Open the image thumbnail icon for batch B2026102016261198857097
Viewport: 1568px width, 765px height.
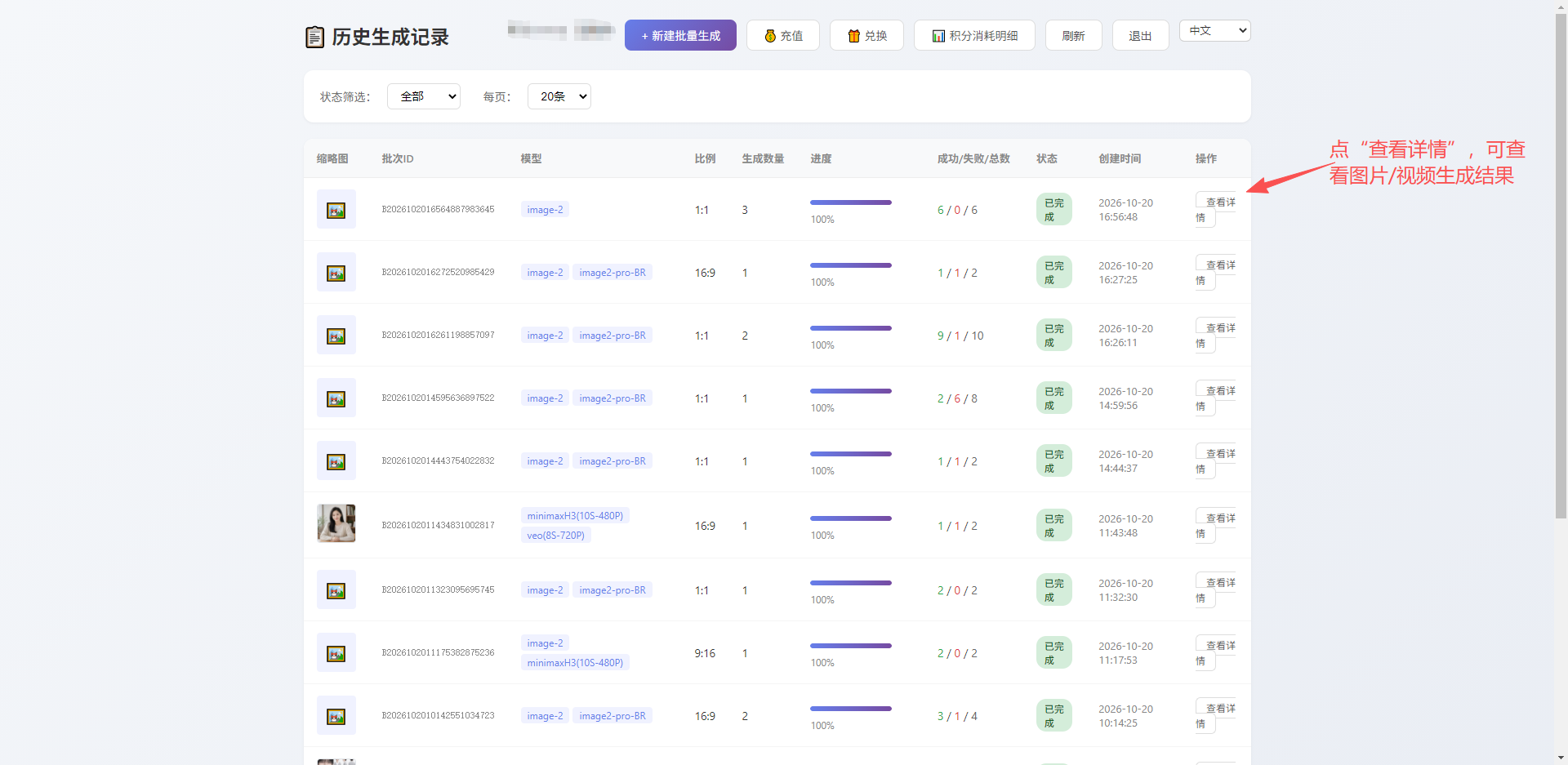point(336,336)
